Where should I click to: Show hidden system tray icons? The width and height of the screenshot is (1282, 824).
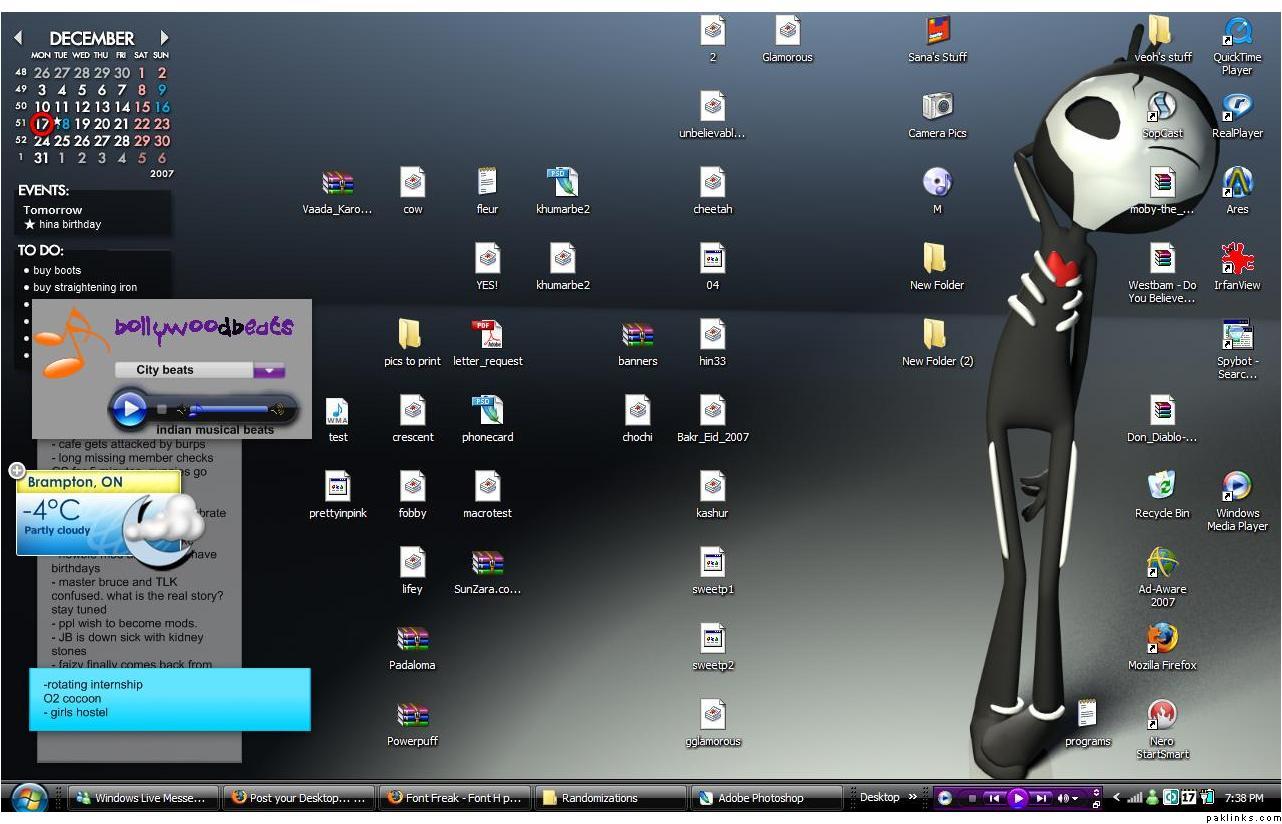tap(1116, 798)
